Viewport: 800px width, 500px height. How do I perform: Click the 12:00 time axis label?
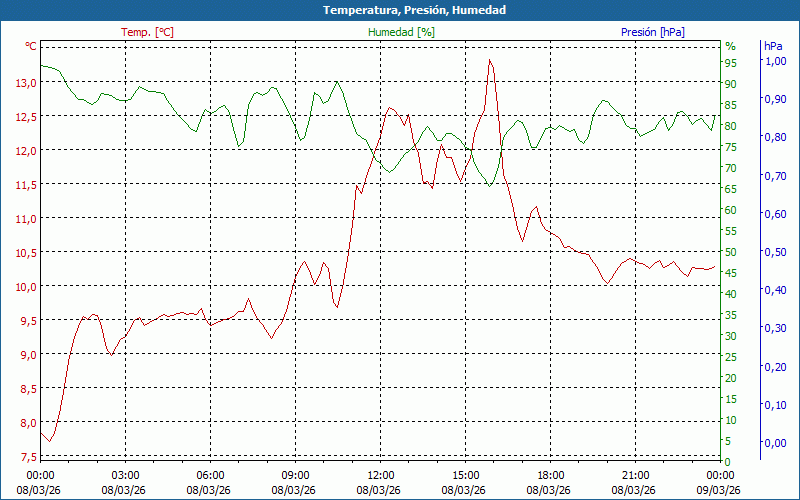(x=380, y=475)
